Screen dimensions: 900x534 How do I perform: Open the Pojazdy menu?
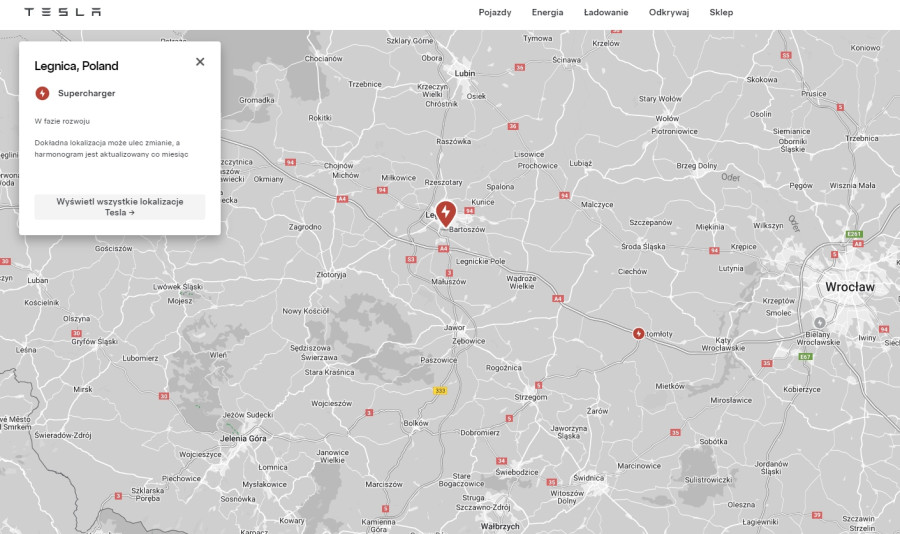click(x=495, y=12)
